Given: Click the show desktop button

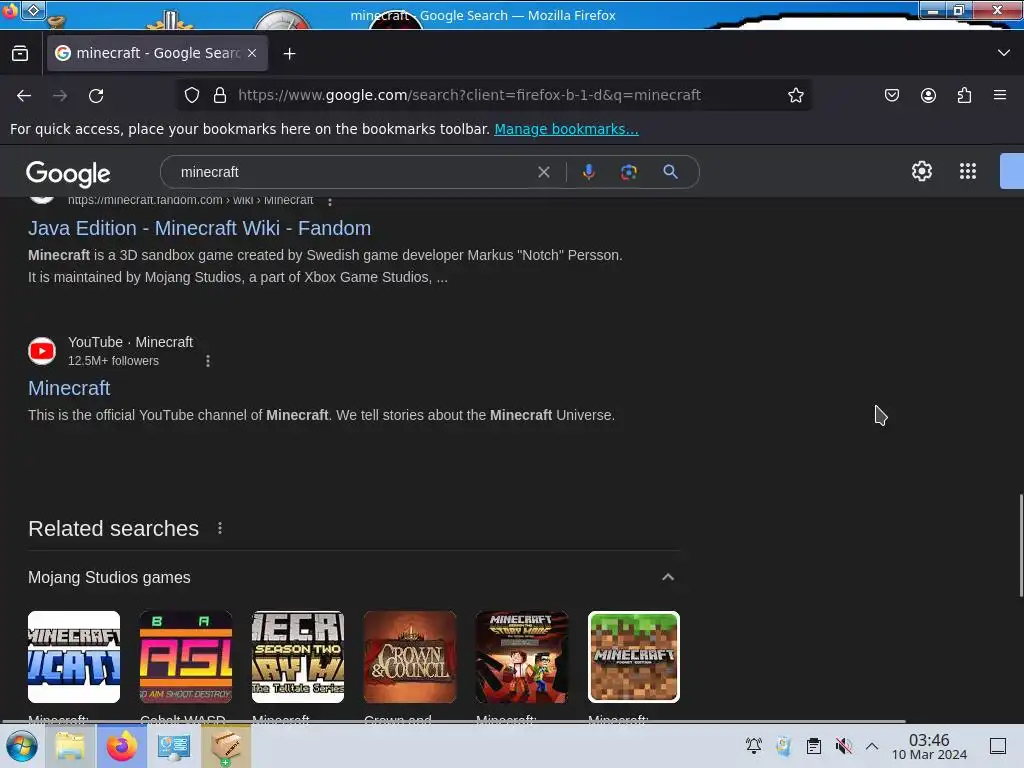Looking at the screenshot, I should pyautogui.click(x=998, y=746).
